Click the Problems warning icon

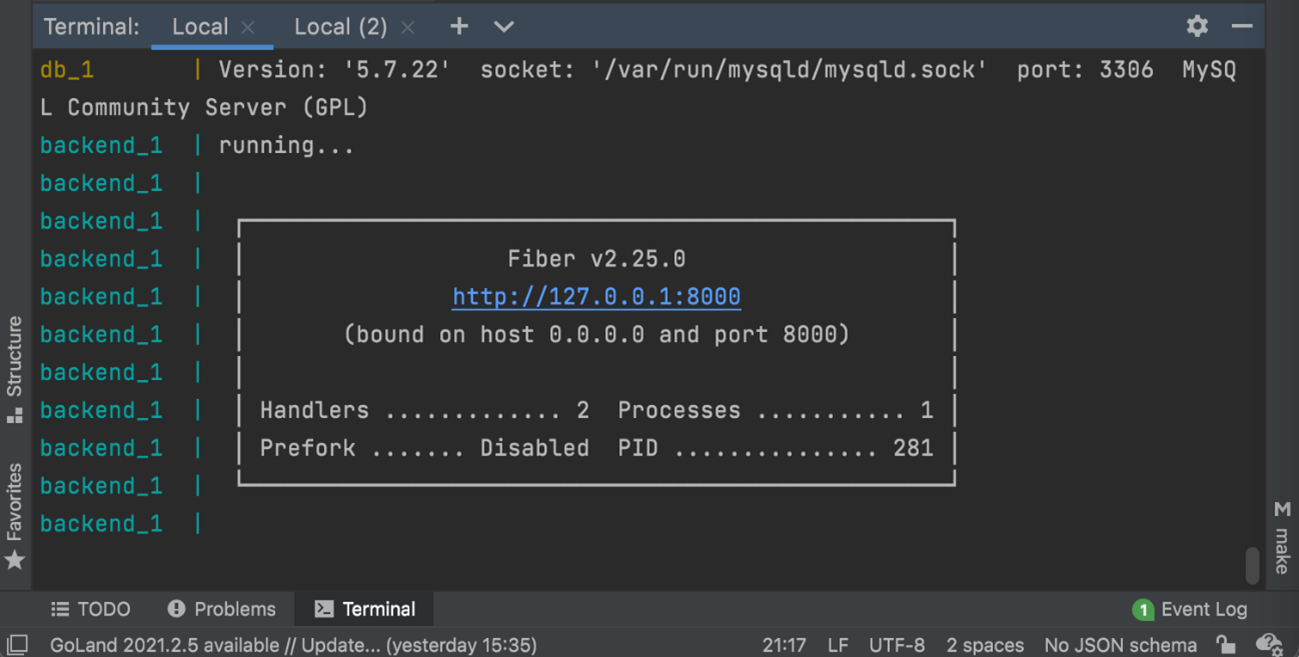pyautogui.click(x=177, y=609)
